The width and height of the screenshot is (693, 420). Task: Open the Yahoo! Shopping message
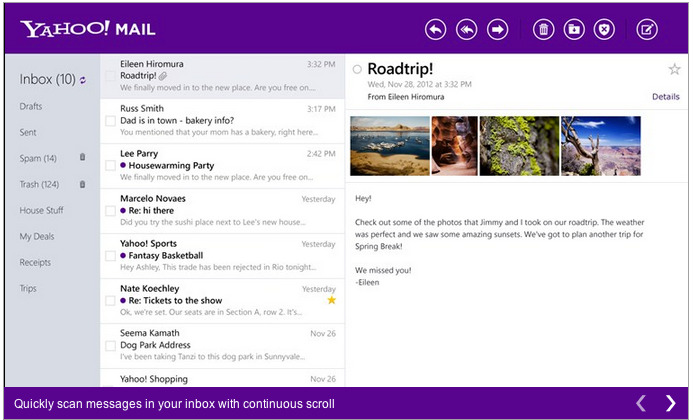click(x=222, y=378)
